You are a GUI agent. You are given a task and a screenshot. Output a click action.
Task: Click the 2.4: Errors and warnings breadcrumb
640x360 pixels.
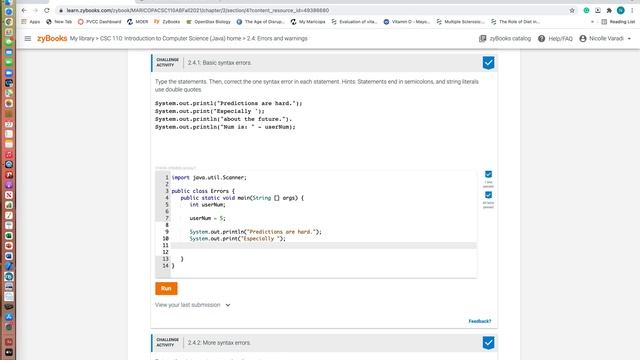[277, 38]
